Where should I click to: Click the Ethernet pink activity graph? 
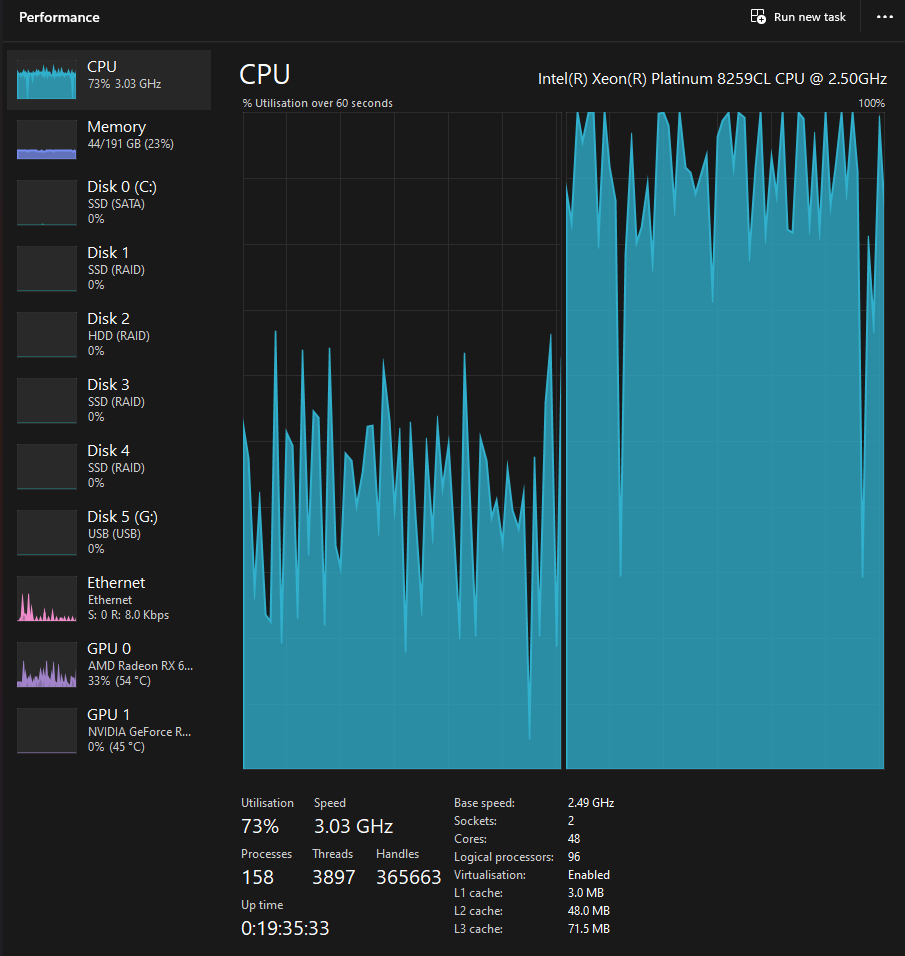tap(46, 598)
